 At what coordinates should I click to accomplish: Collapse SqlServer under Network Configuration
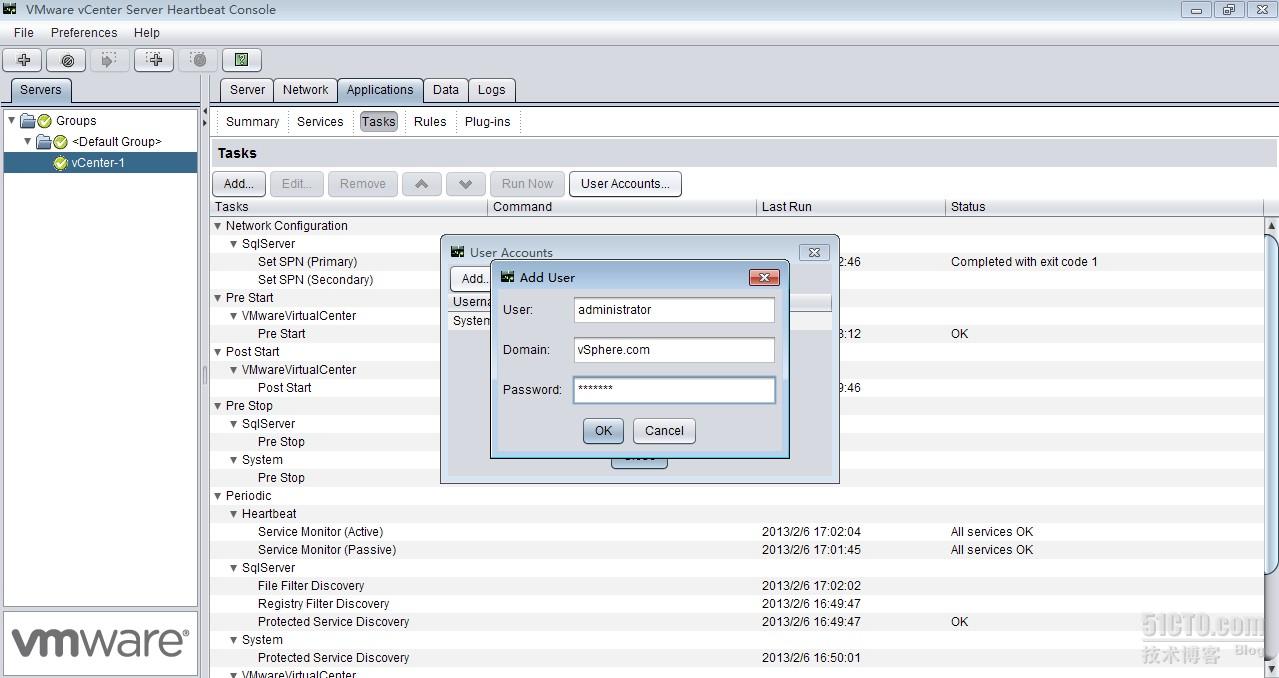pyautogui.click(x=233, y=244)
